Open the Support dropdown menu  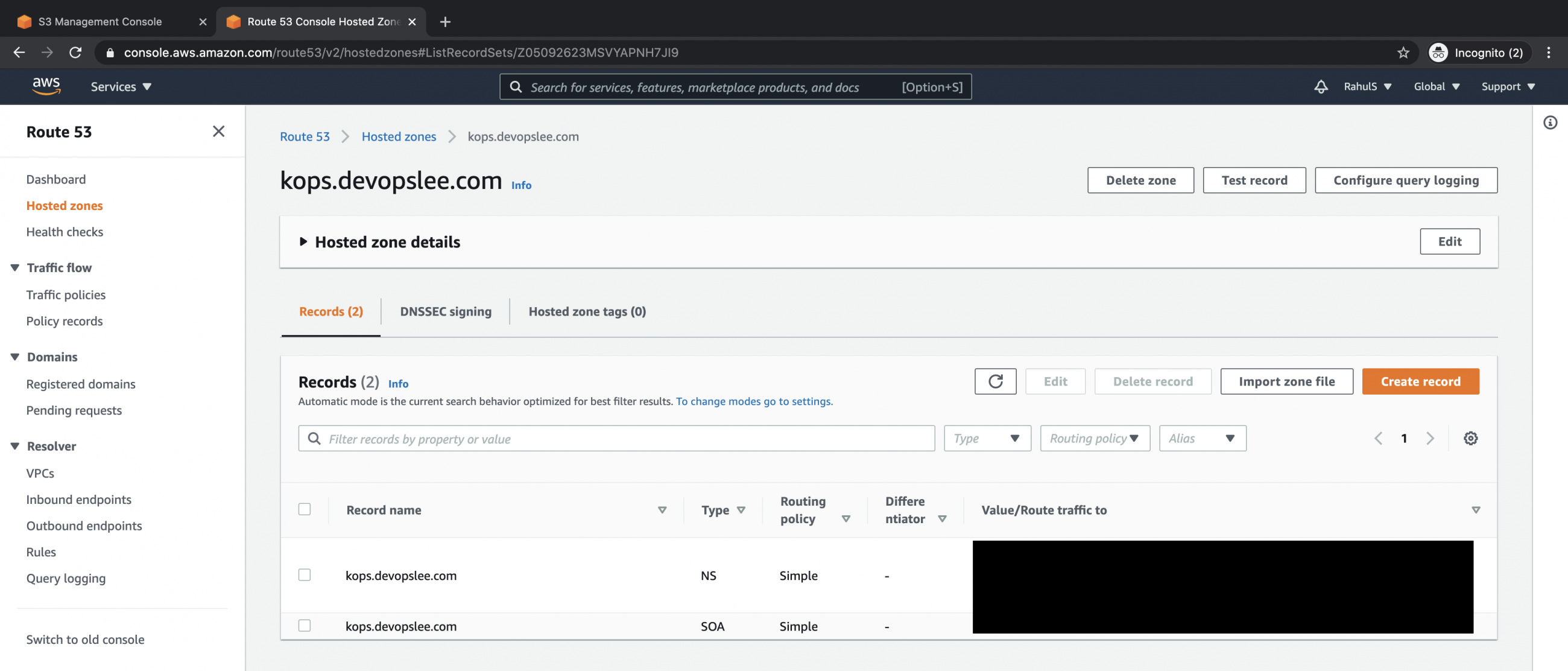(x=1508, y=86)
